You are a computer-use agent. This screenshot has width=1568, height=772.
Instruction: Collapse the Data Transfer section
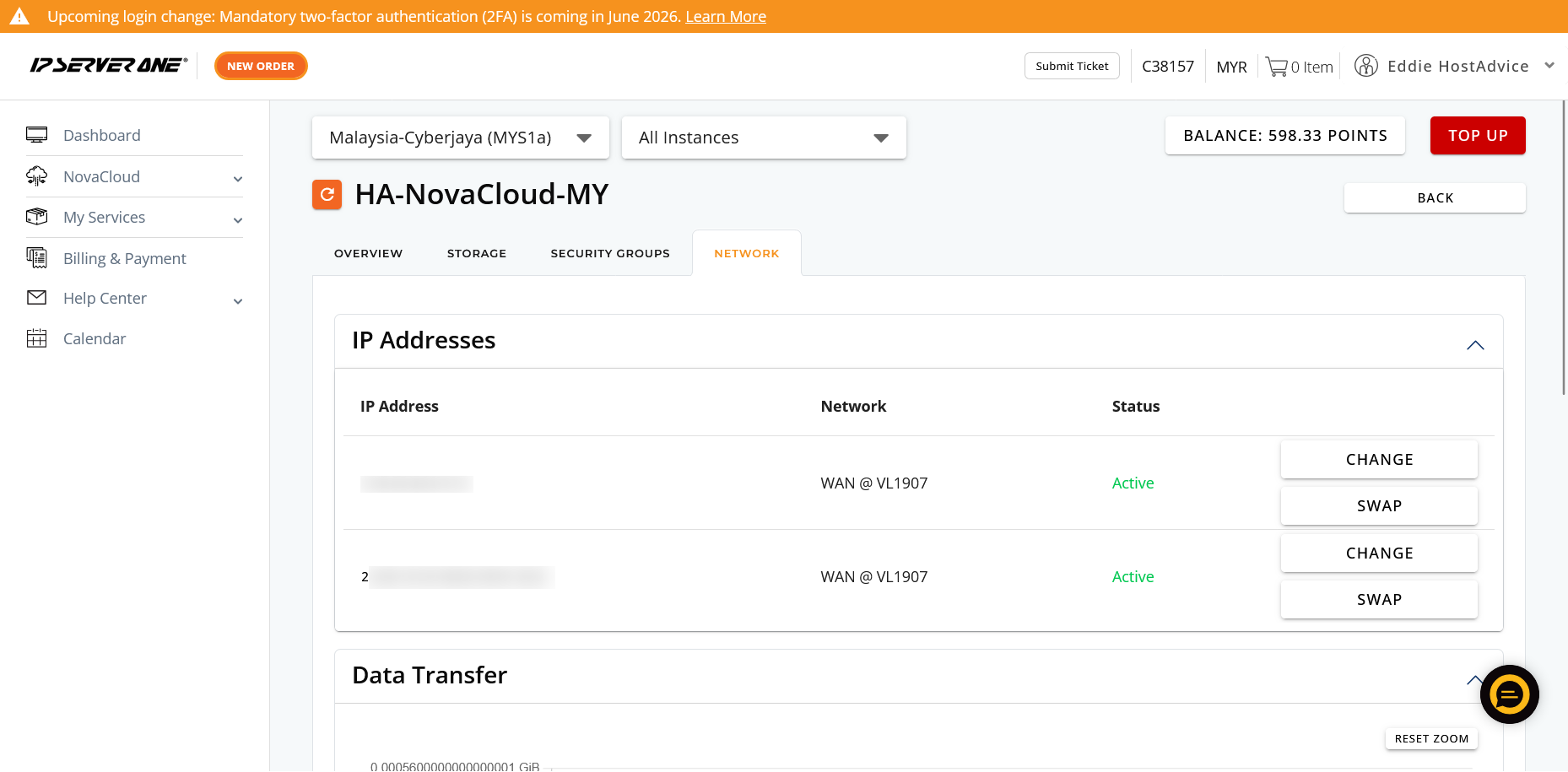tap(1473, 680)
